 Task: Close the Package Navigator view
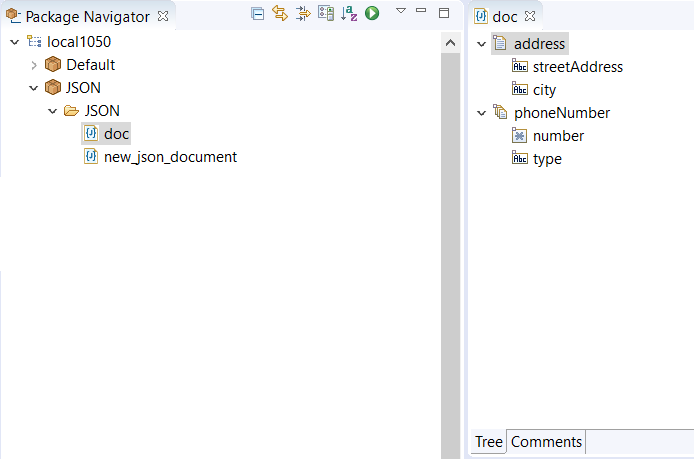pyautogui.click(x=163, y=16)
